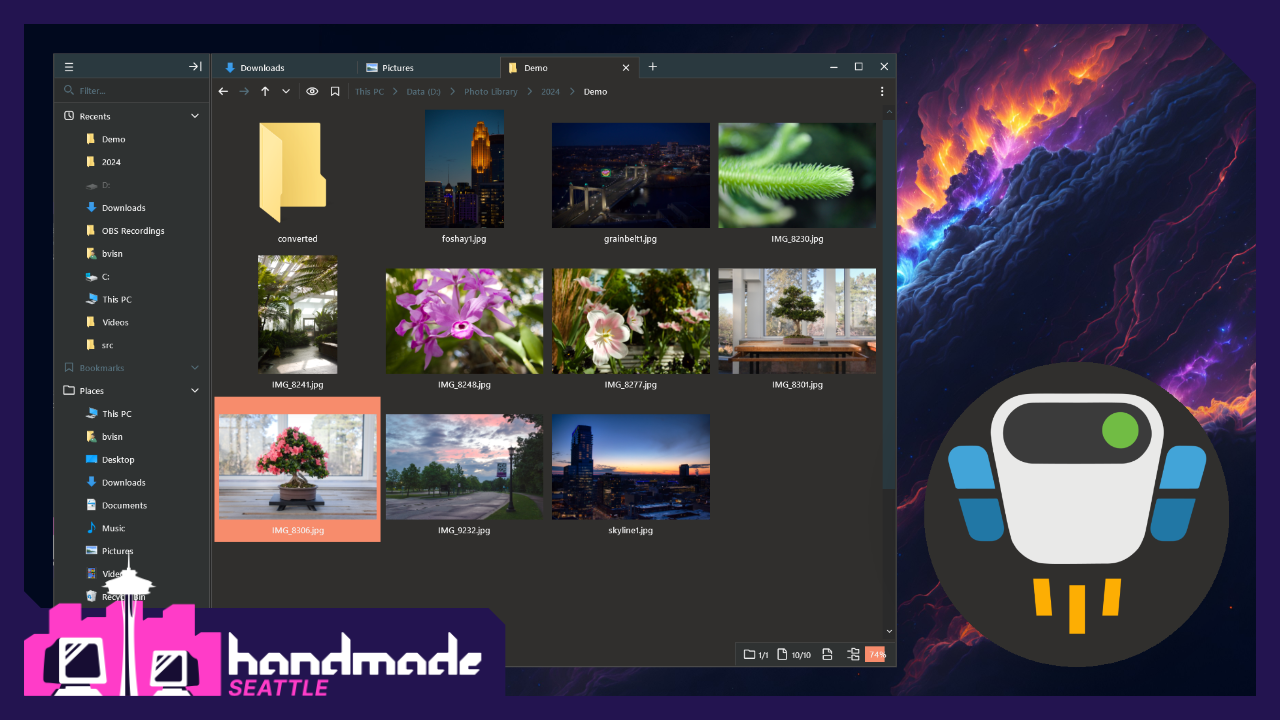Open the three-dot options menu

[x=882, y=92]
